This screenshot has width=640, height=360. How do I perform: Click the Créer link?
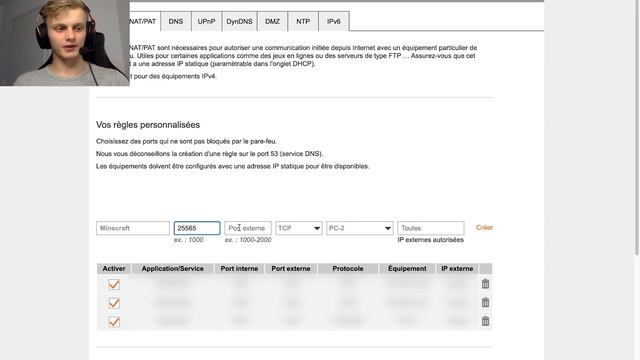(x=484, y=227)
